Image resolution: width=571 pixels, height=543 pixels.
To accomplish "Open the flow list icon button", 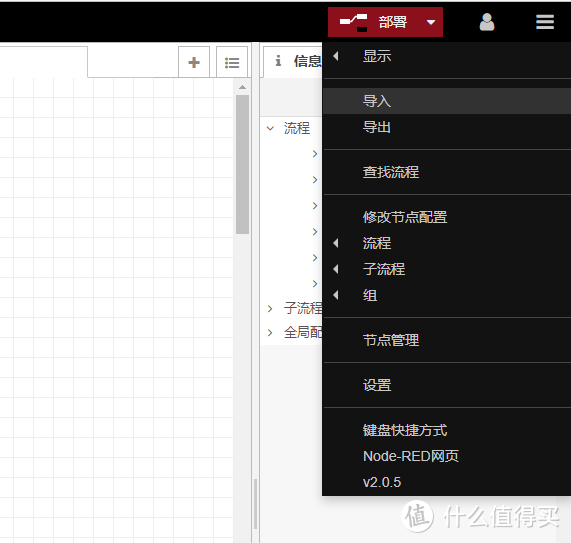I will pos(232,62).
